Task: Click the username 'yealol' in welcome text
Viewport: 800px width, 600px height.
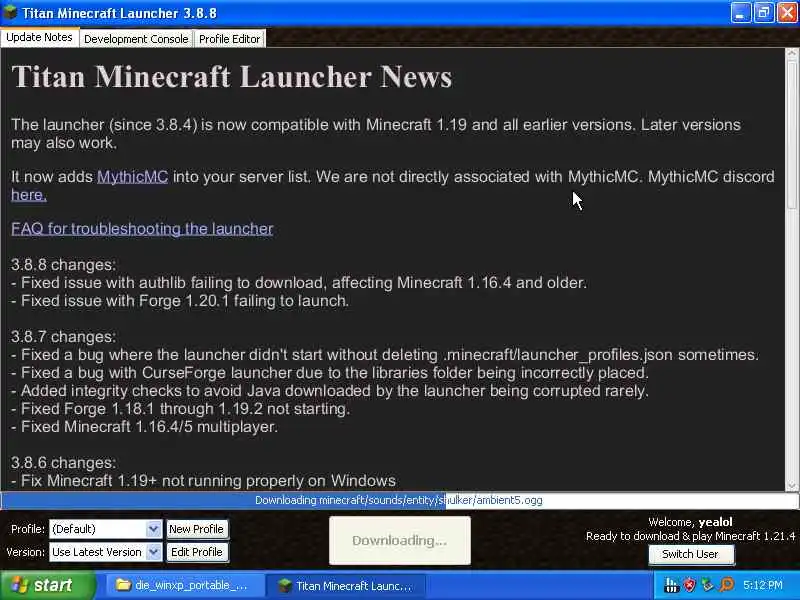Action: 715,522
